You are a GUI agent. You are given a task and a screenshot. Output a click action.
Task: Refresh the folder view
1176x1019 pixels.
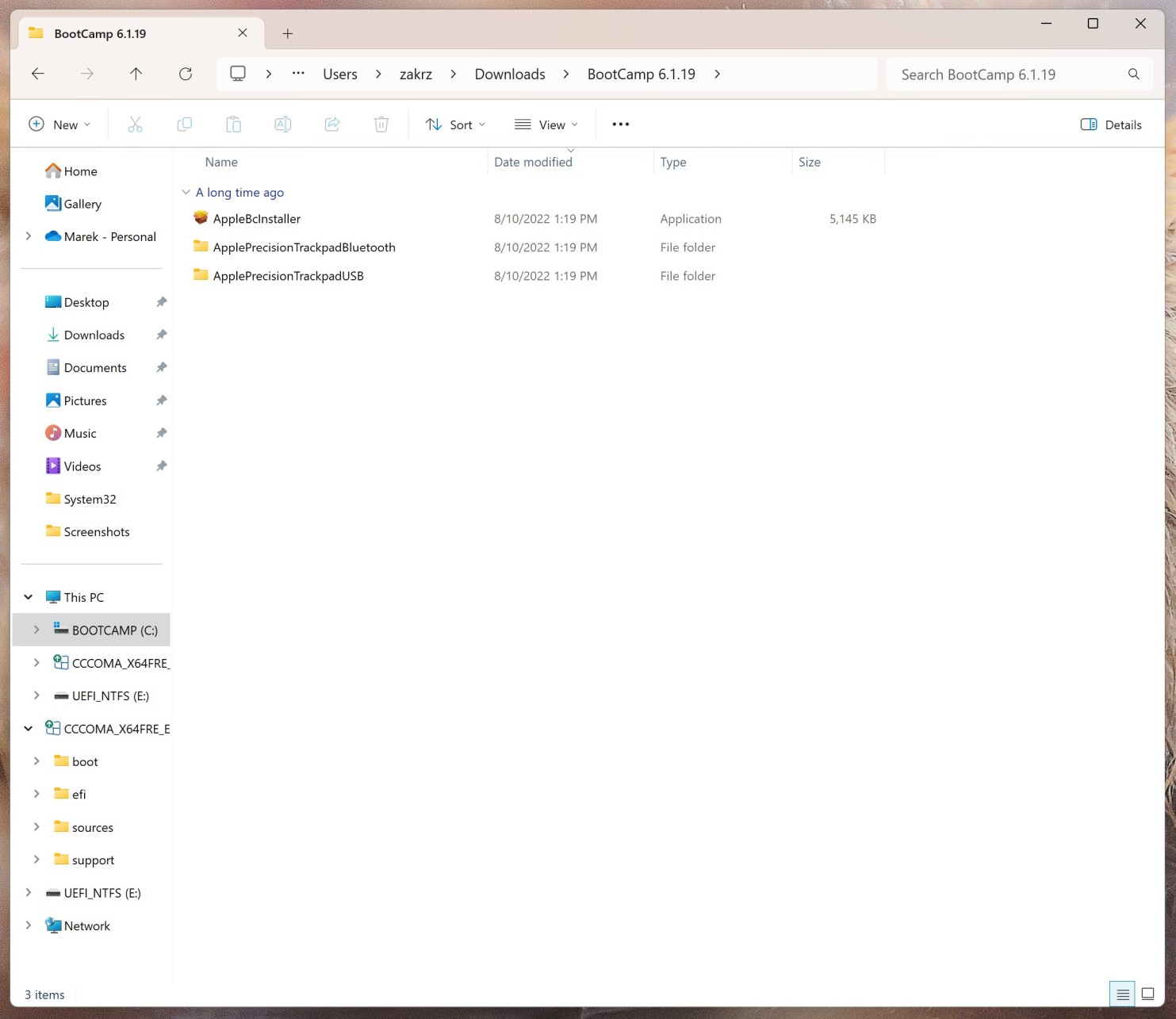pos(186,74)
